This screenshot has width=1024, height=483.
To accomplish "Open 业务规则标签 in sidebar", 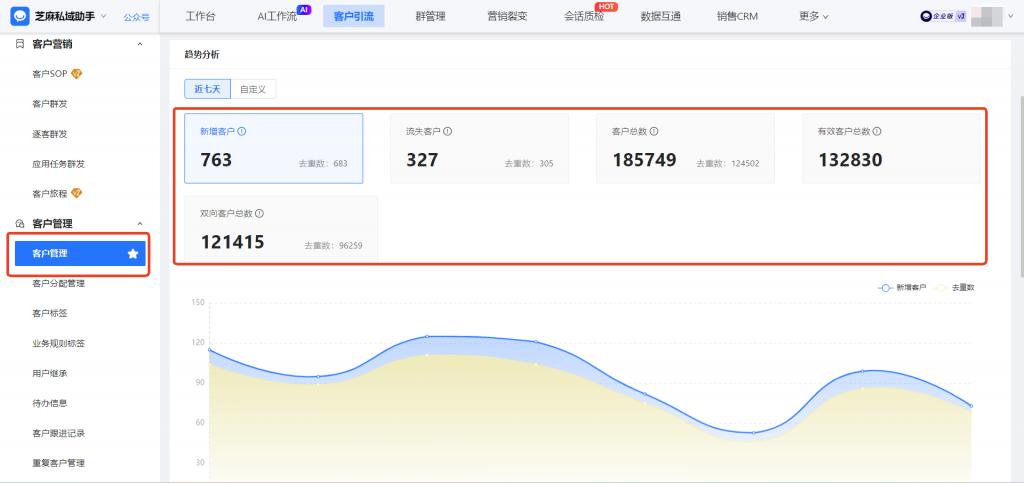I will (58, 343).
